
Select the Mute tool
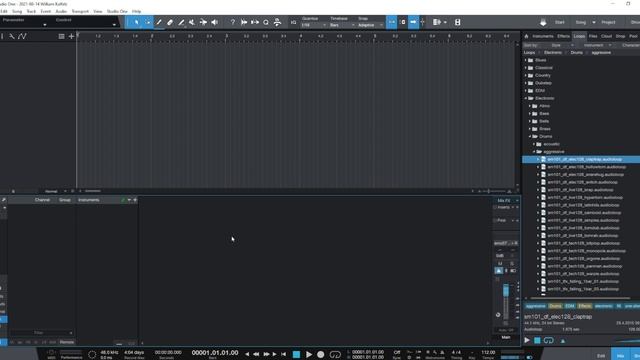pyautogui.click(x=192, y=22)
